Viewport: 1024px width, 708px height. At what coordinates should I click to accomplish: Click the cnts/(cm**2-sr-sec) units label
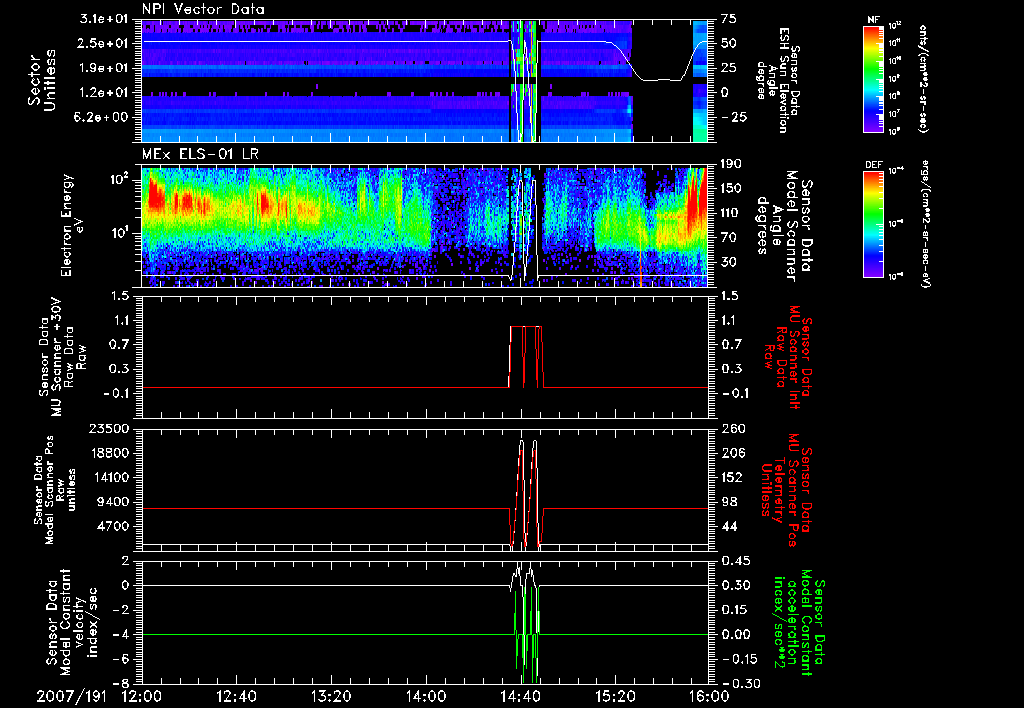coord(923,78)
